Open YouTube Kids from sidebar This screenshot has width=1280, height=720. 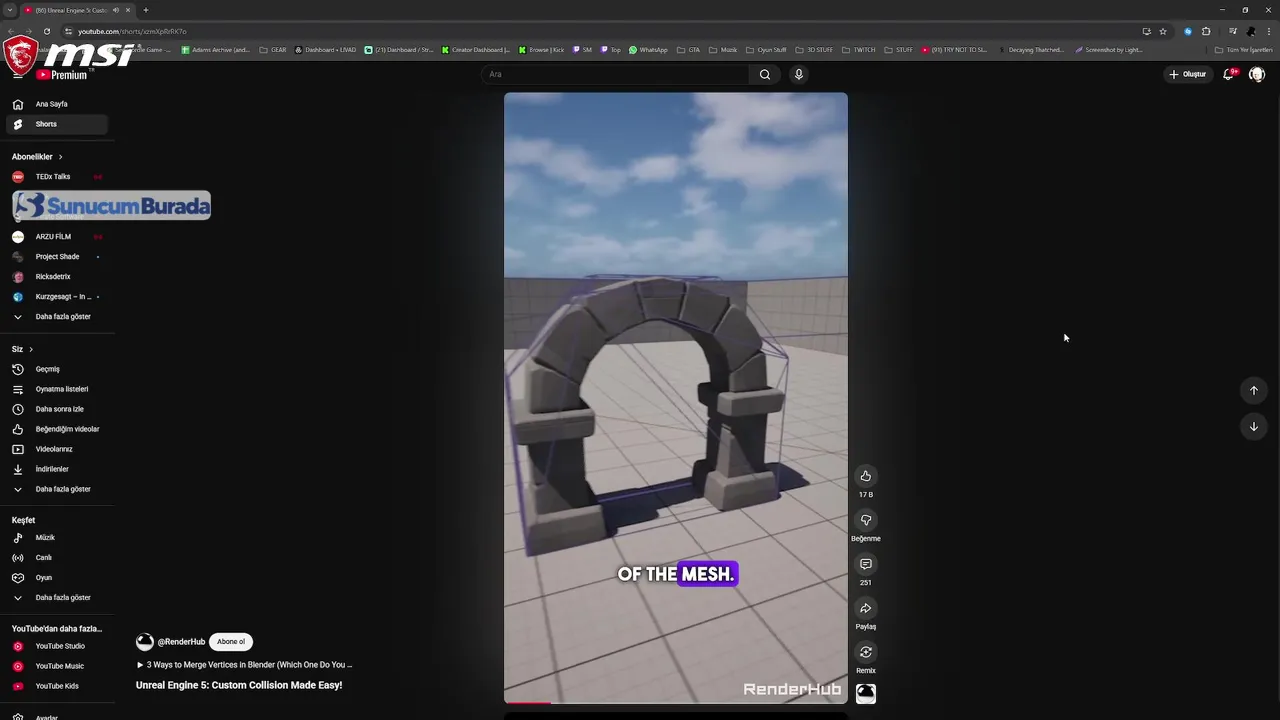coord(57,686)
